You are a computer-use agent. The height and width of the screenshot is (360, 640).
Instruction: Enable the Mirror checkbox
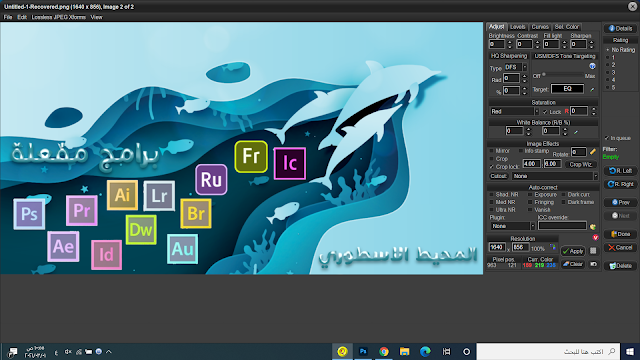pyautogui.click(x=492, y=151)
